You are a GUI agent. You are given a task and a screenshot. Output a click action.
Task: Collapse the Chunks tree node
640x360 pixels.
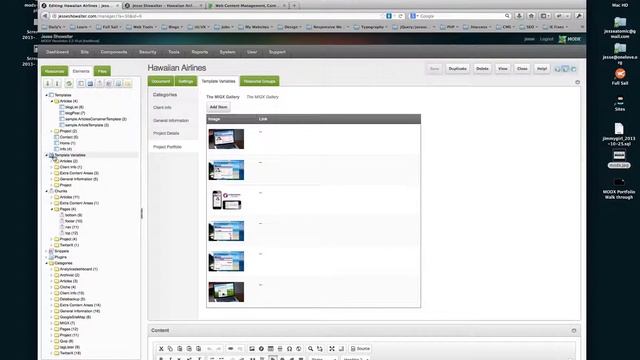[47, 191]
